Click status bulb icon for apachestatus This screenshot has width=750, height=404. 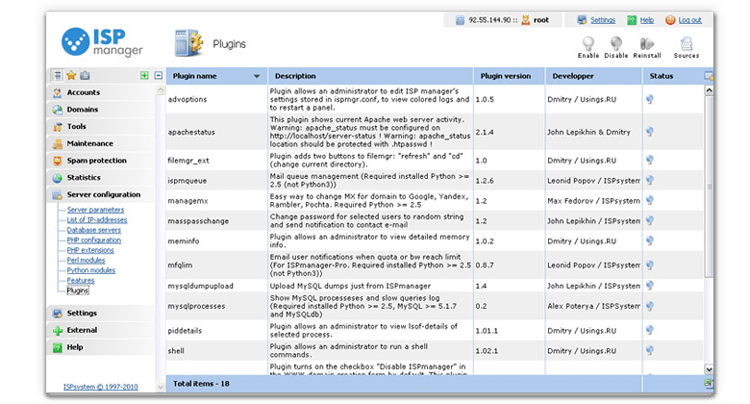click(650, 131)
